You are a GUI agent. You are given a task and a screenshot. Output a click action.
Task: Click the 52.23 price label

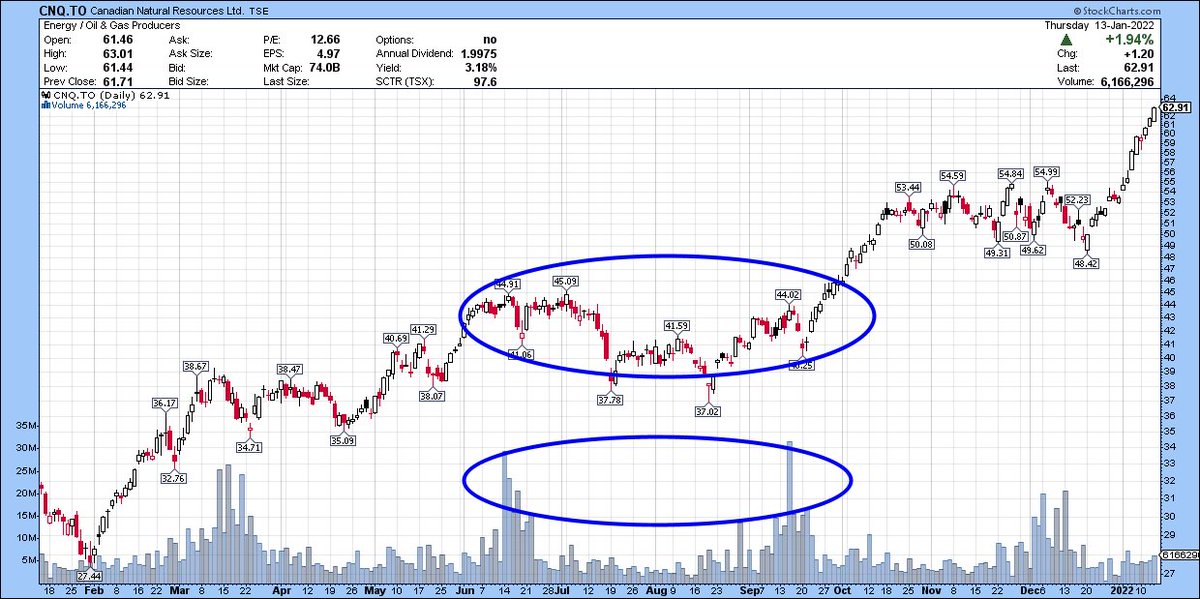[x=1077, y=200]
